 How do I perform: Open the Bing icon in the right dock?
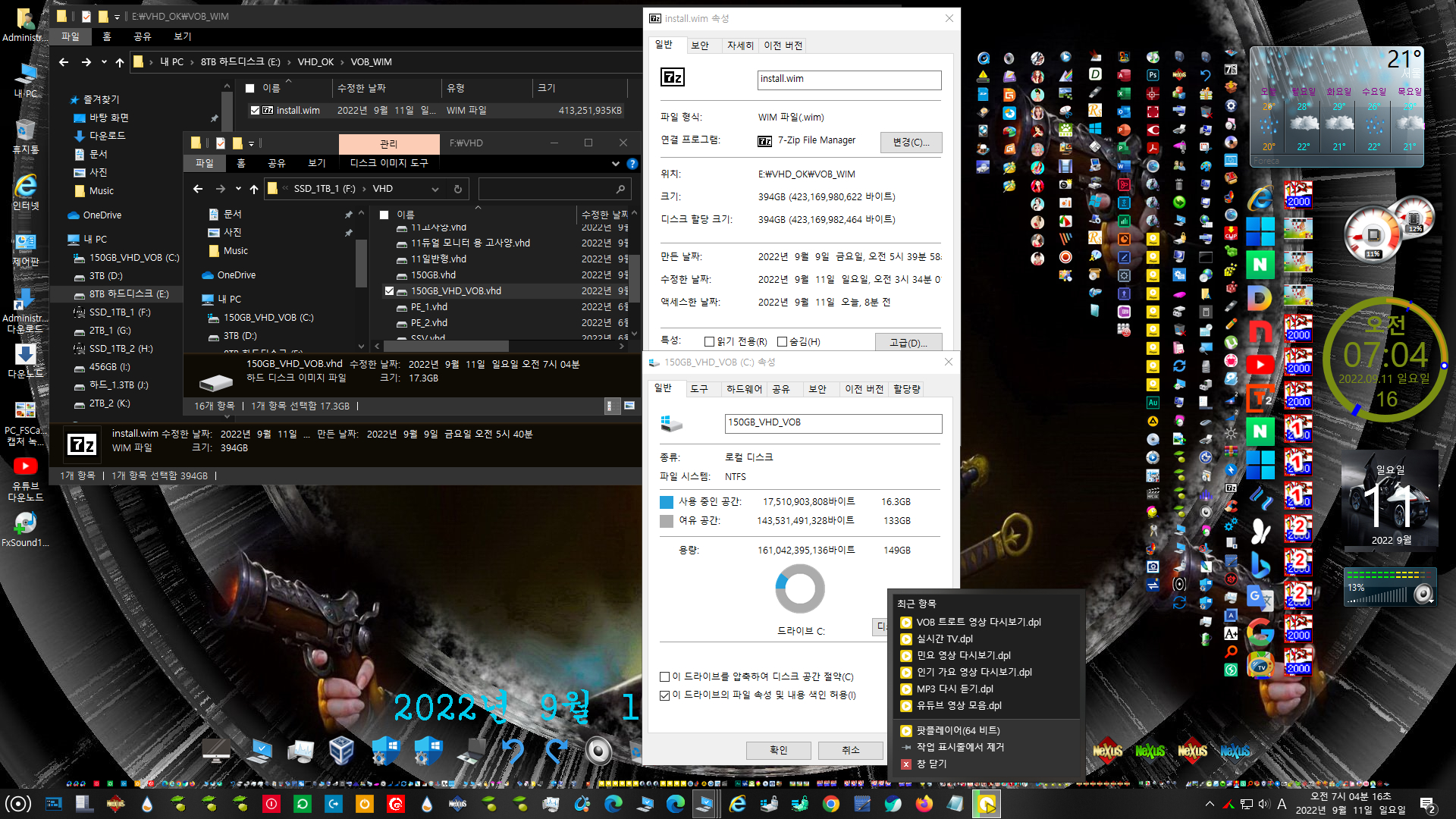[1260, 565]
